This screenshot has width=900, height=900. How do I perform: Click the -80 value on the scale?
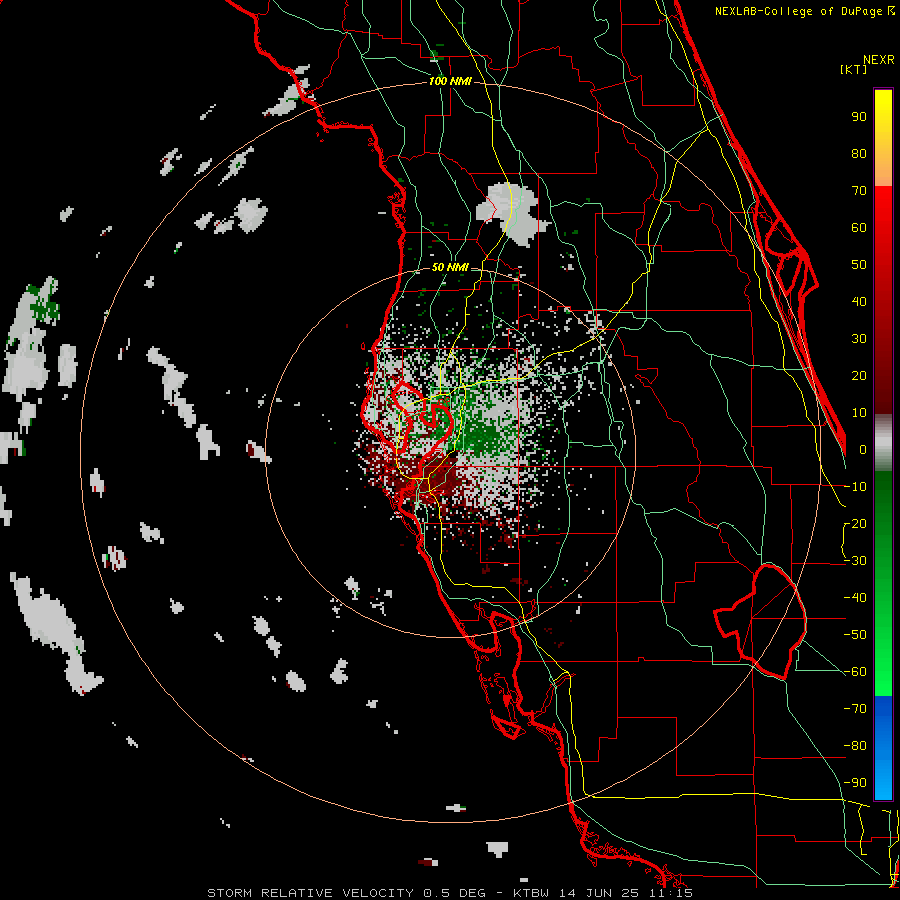click(855, 746)
